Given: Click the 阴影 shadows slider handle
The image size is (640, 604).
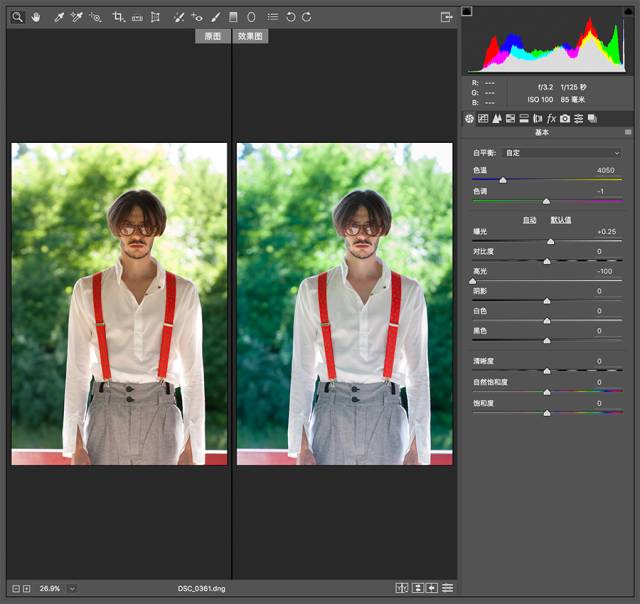Looking at the screenshot, I should [x=547, y=301].
